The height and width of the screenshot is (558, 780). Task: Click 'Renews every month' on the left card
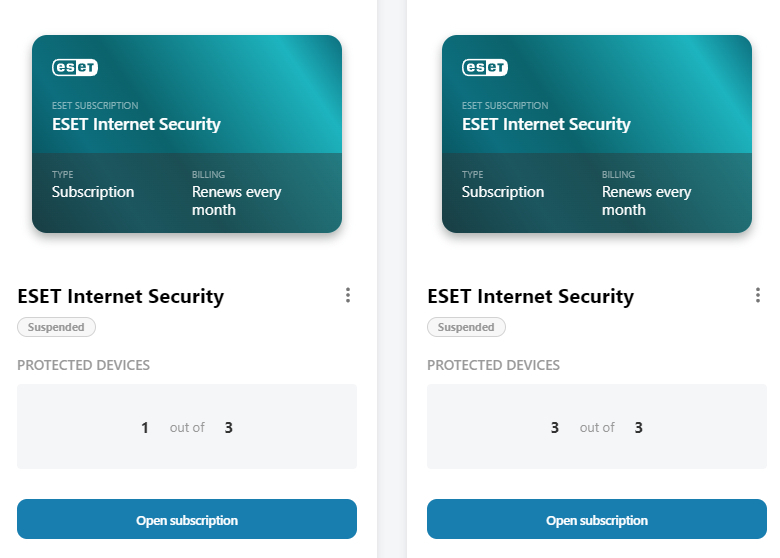tap(237, 201)
